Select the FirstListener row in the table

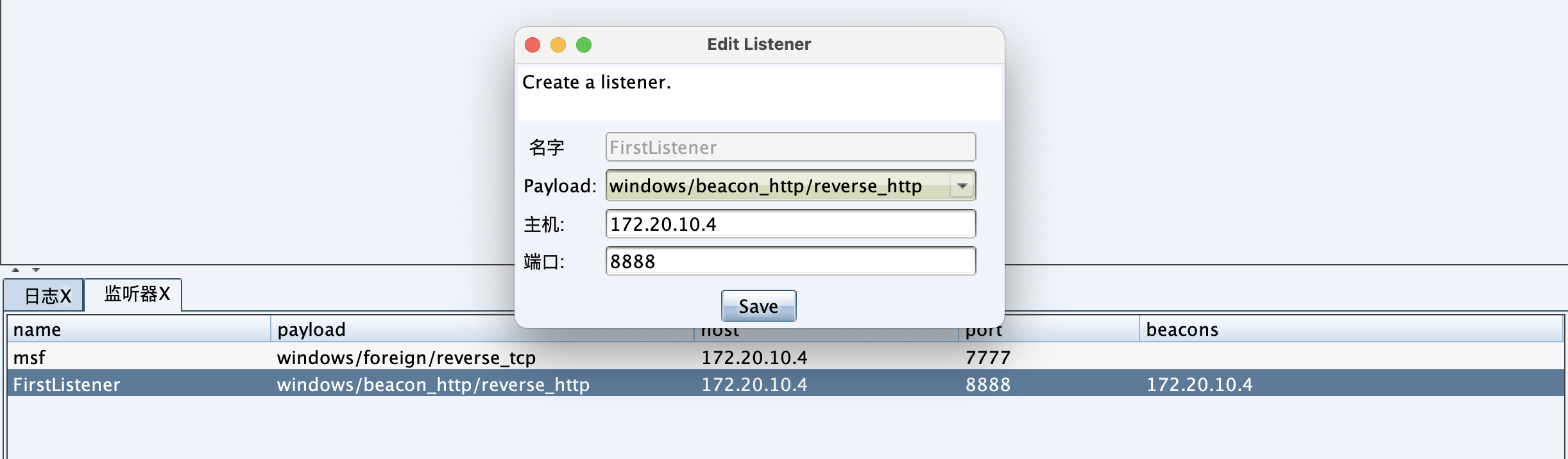pos(67,385)
